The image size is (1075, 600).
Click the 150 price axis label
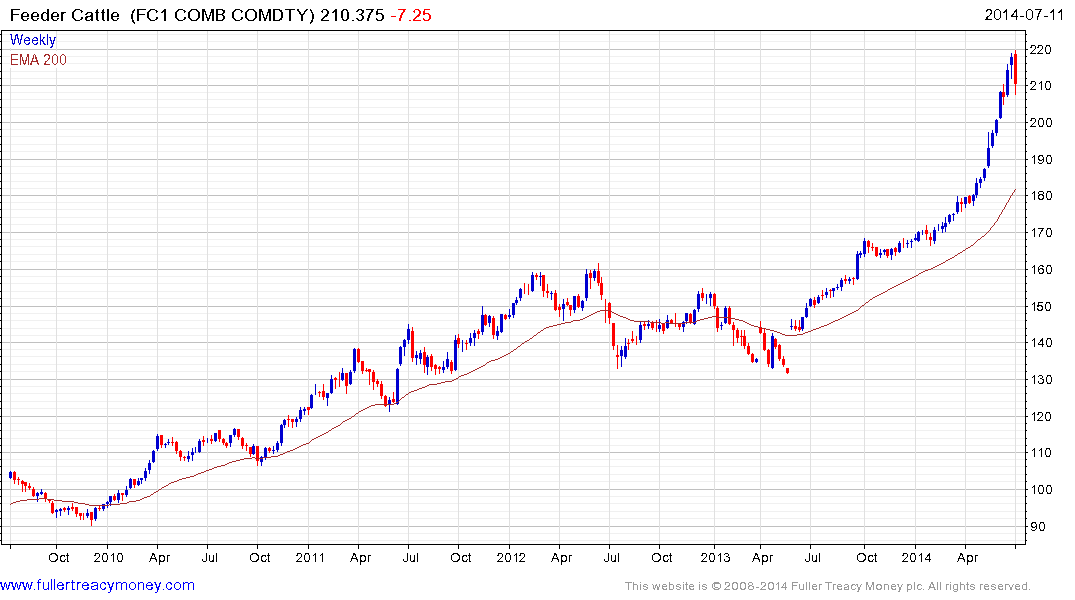coord(1040,307)
